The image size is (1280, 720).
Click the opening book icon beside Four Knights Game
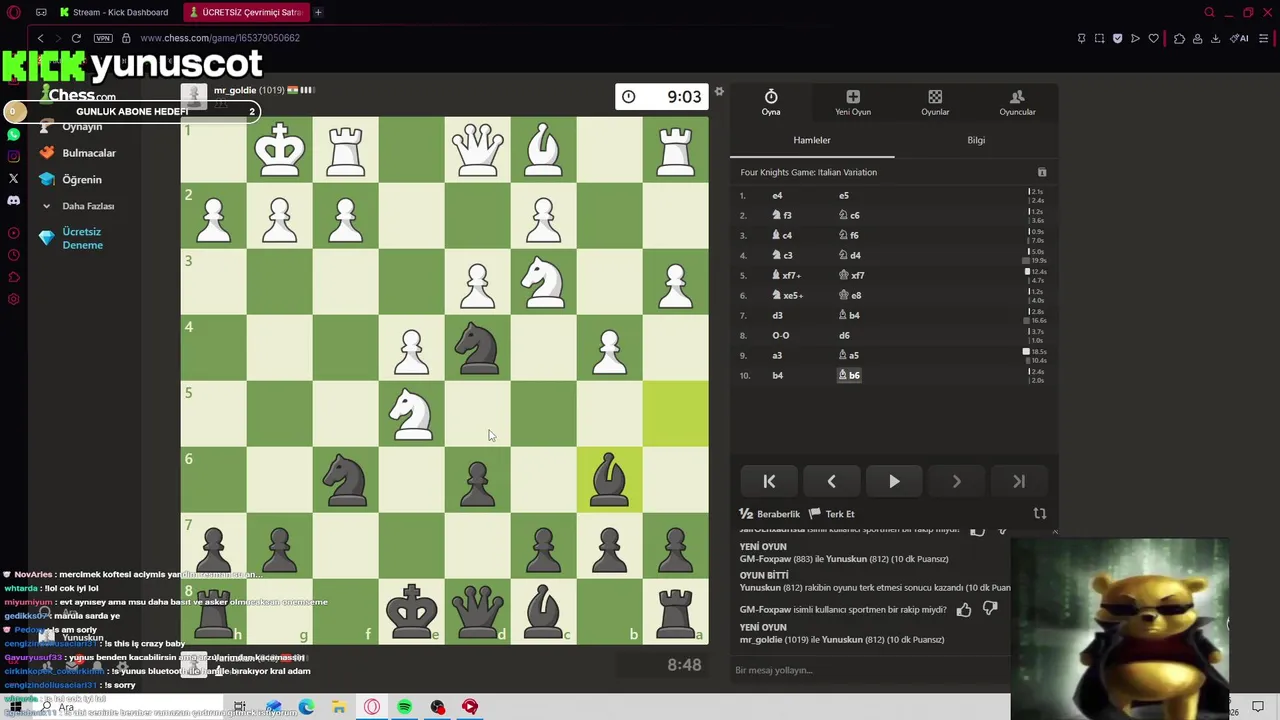pos(1041,172)
